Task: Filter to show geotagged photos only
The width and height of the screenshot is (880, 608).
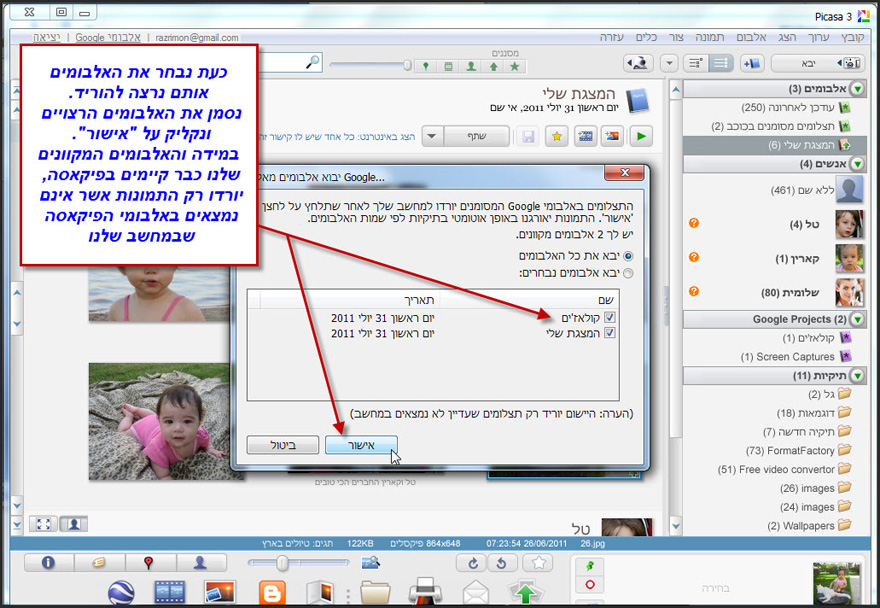Action: point(426,67)
